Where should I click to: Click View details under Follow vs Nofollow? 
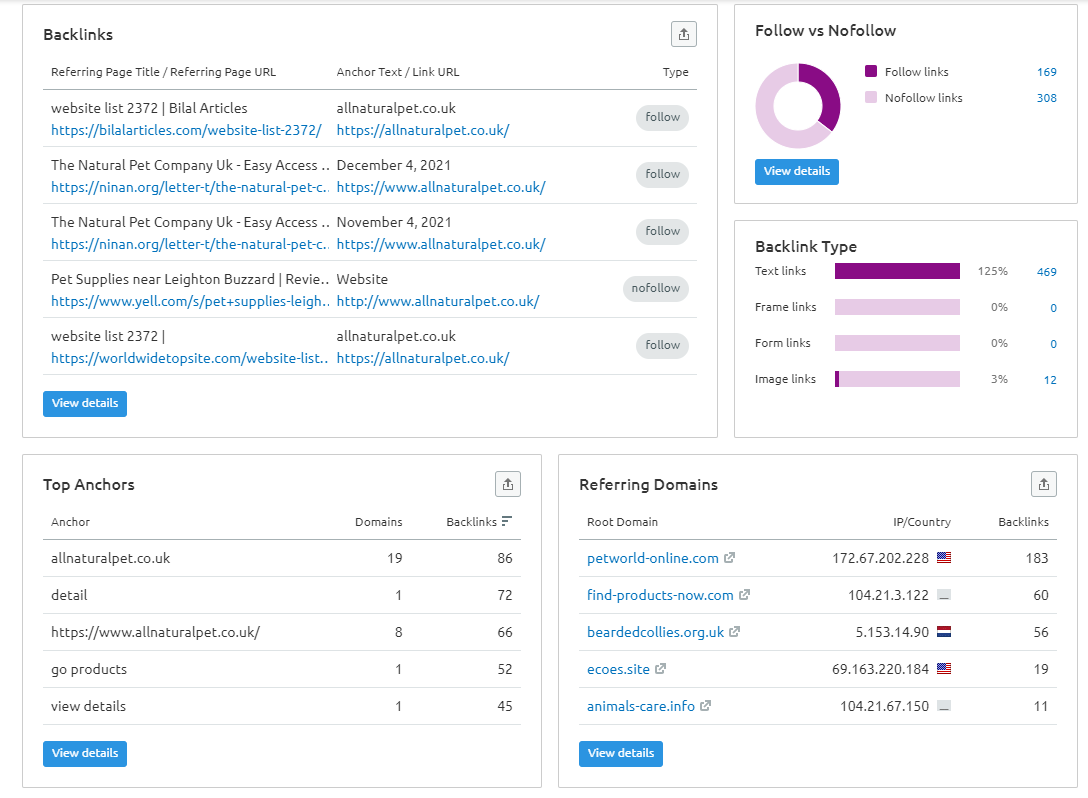(x=796, y=172)
